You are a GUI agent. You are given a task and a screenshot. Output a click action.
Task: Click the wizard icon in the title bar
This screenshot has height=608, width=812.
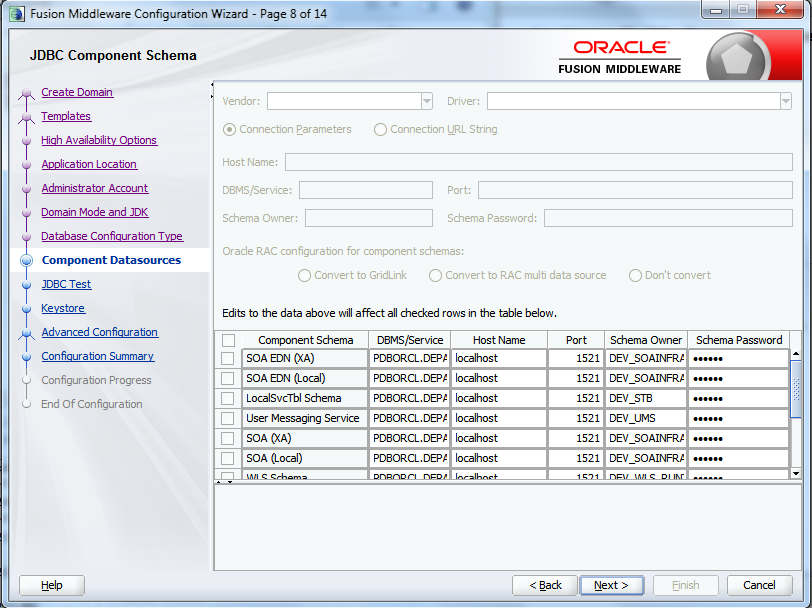tap(16, 14)
